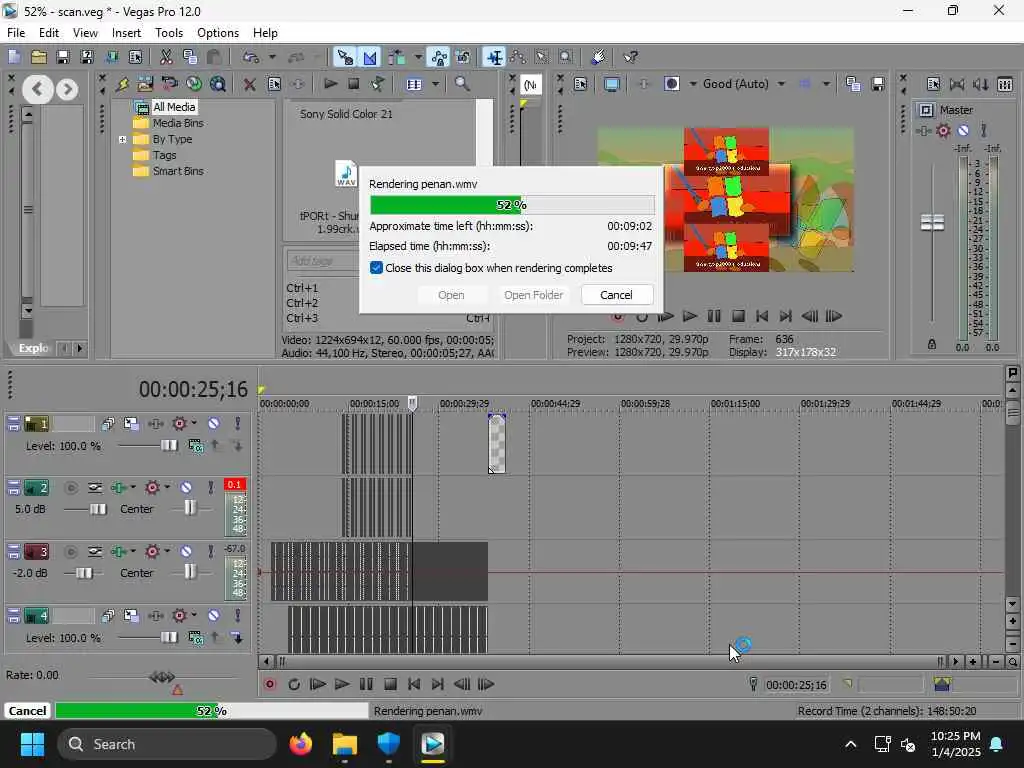
Task: Mute the Master bus
Action: [963, 131]
